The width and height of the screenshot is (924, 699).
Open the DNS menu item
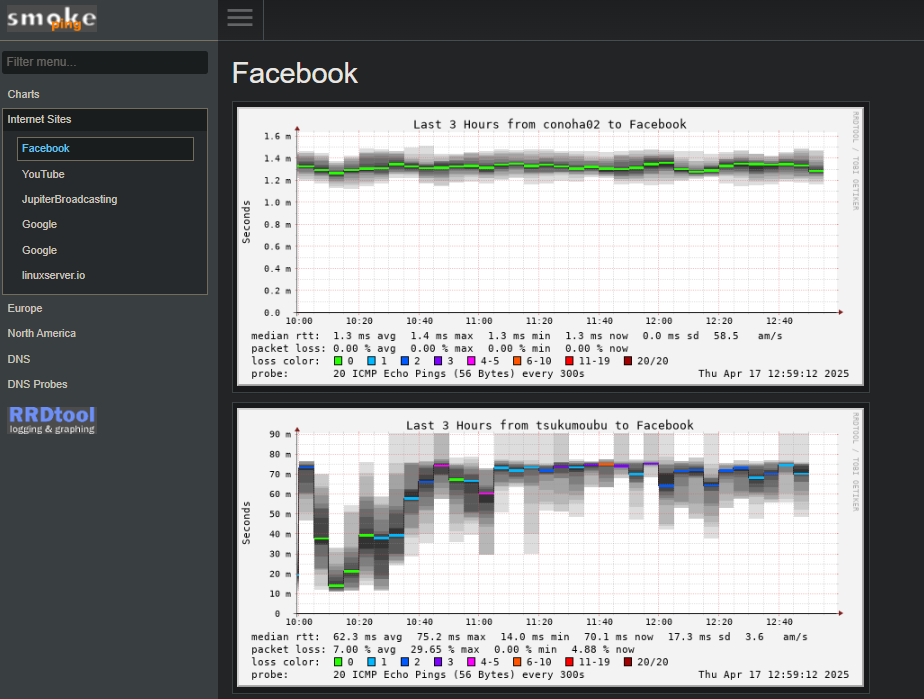click(x=18, y=359)
